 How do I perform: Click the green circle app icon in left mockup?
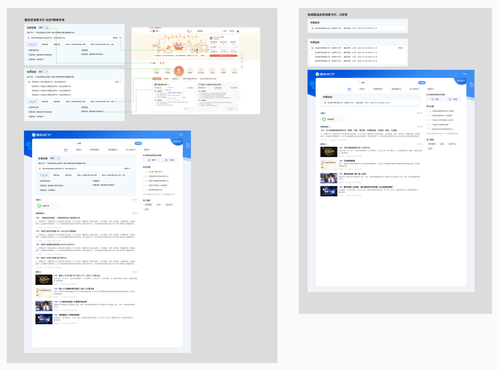click(39, 206)
